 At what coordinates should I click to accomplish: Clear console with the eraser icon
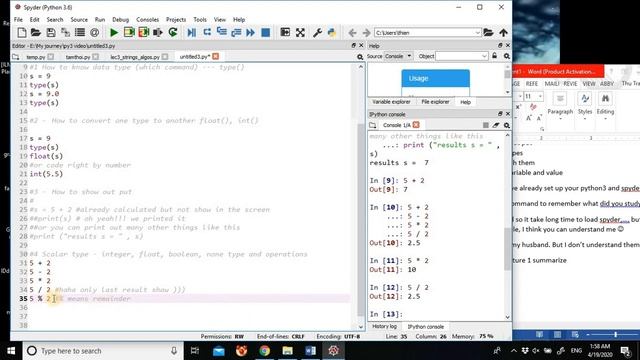tap(496, 125)
